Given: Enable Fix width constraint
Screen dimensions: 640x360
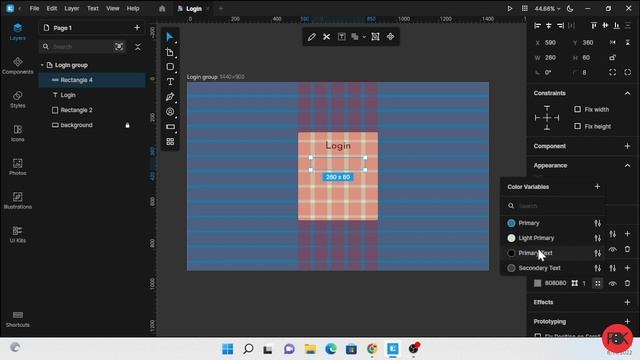Looking at the screenshot, I should click(x=577, y=109).
